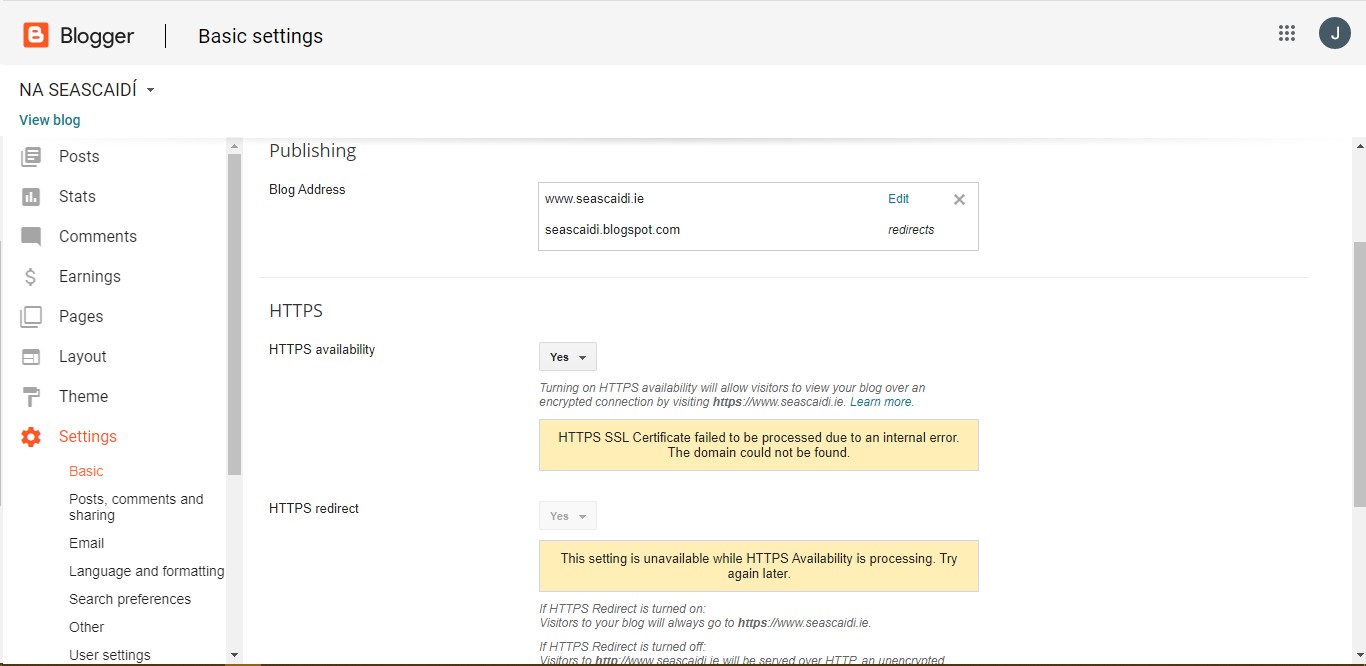Open the HTTPS availability dropdown
Viewport: 1366px width, 666px height.
567,356
